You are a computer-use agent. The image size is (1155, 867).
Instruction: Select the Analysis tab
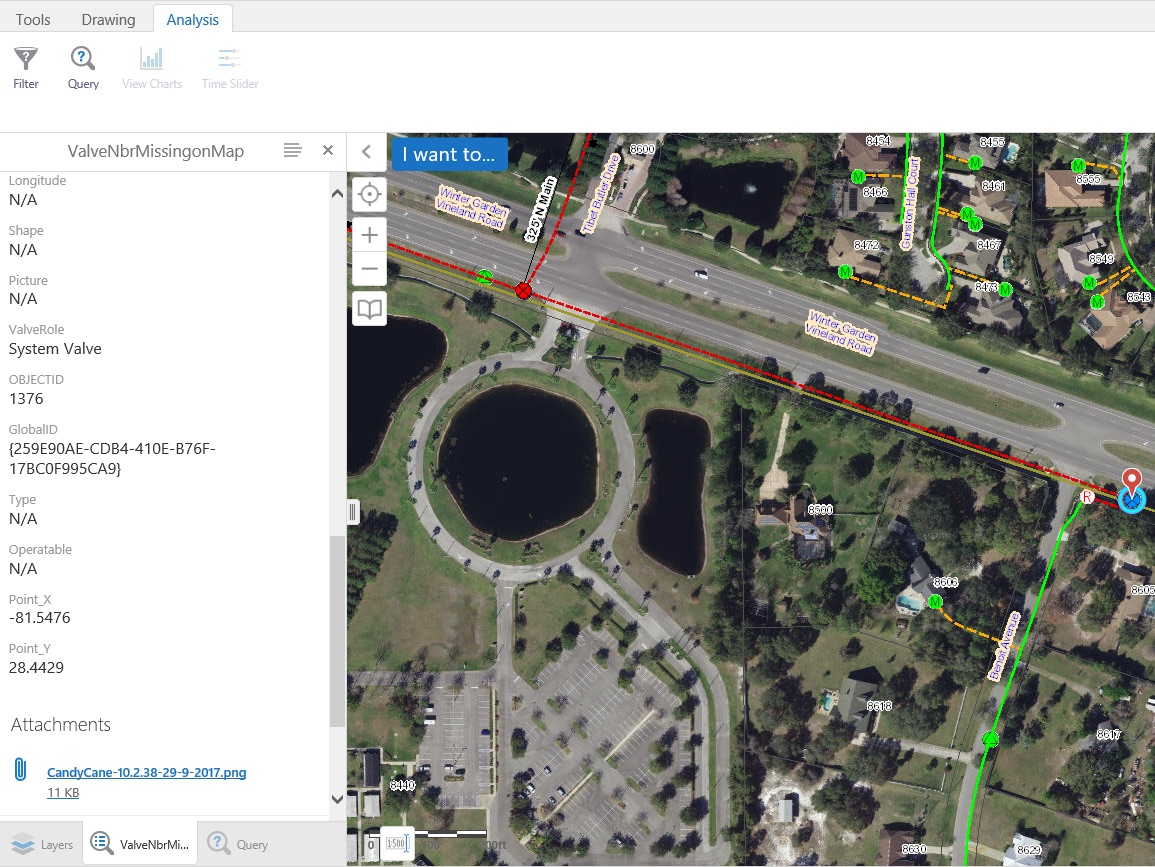[192, 19]
